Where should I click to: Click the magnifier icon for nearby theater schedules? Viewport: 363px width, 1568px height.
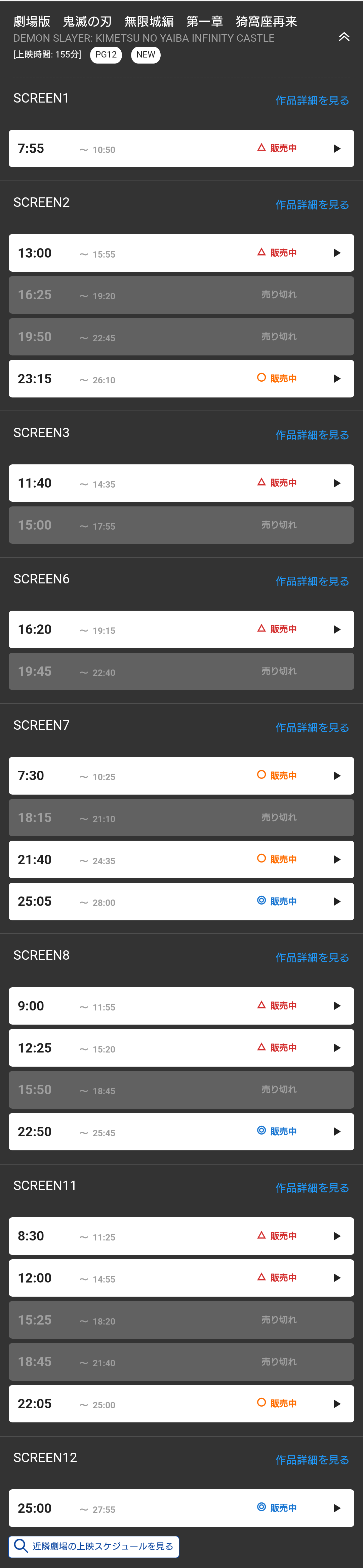coord(21,1545)
